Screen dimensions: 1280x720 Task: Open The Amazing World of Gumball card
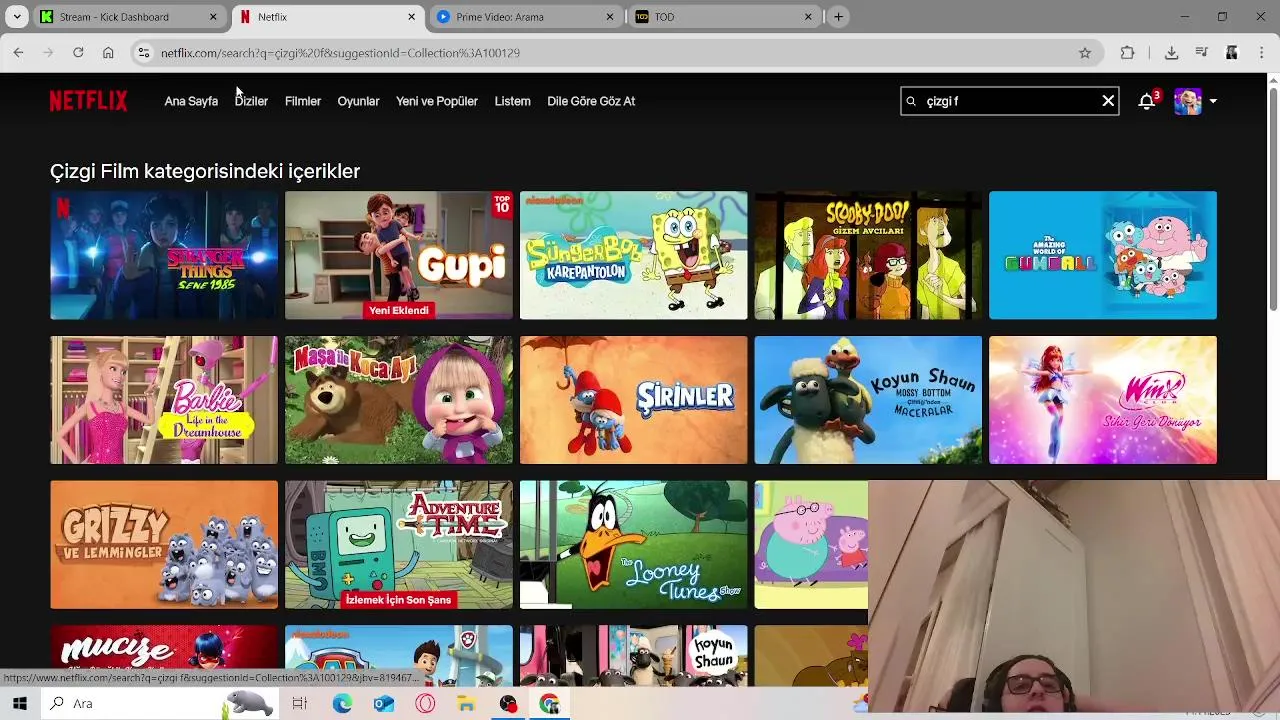pyautogui.click(x=1103, y=255)
